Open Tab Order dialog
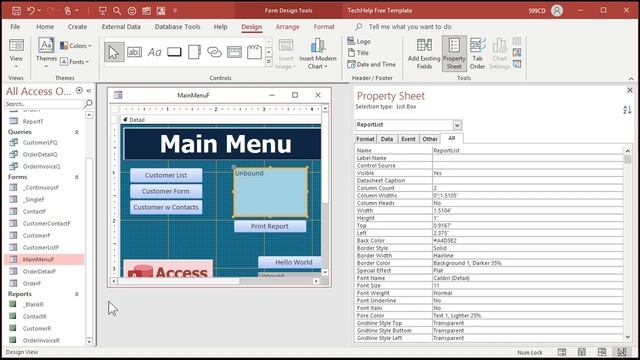This screenshot has height=360, width=640. coord(477,53)
